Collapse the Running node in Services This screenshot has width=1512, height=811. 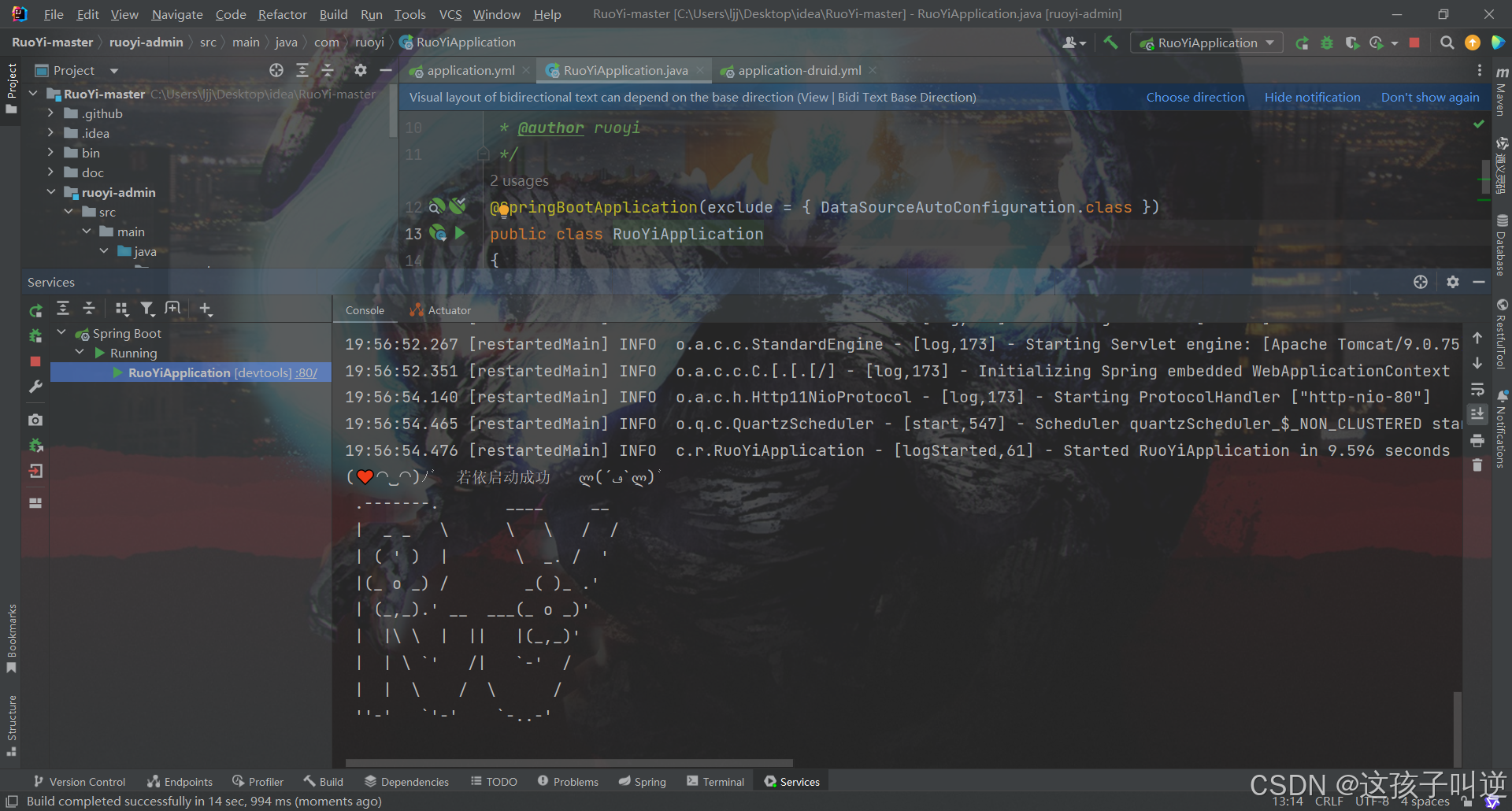(x=80, y=353)
